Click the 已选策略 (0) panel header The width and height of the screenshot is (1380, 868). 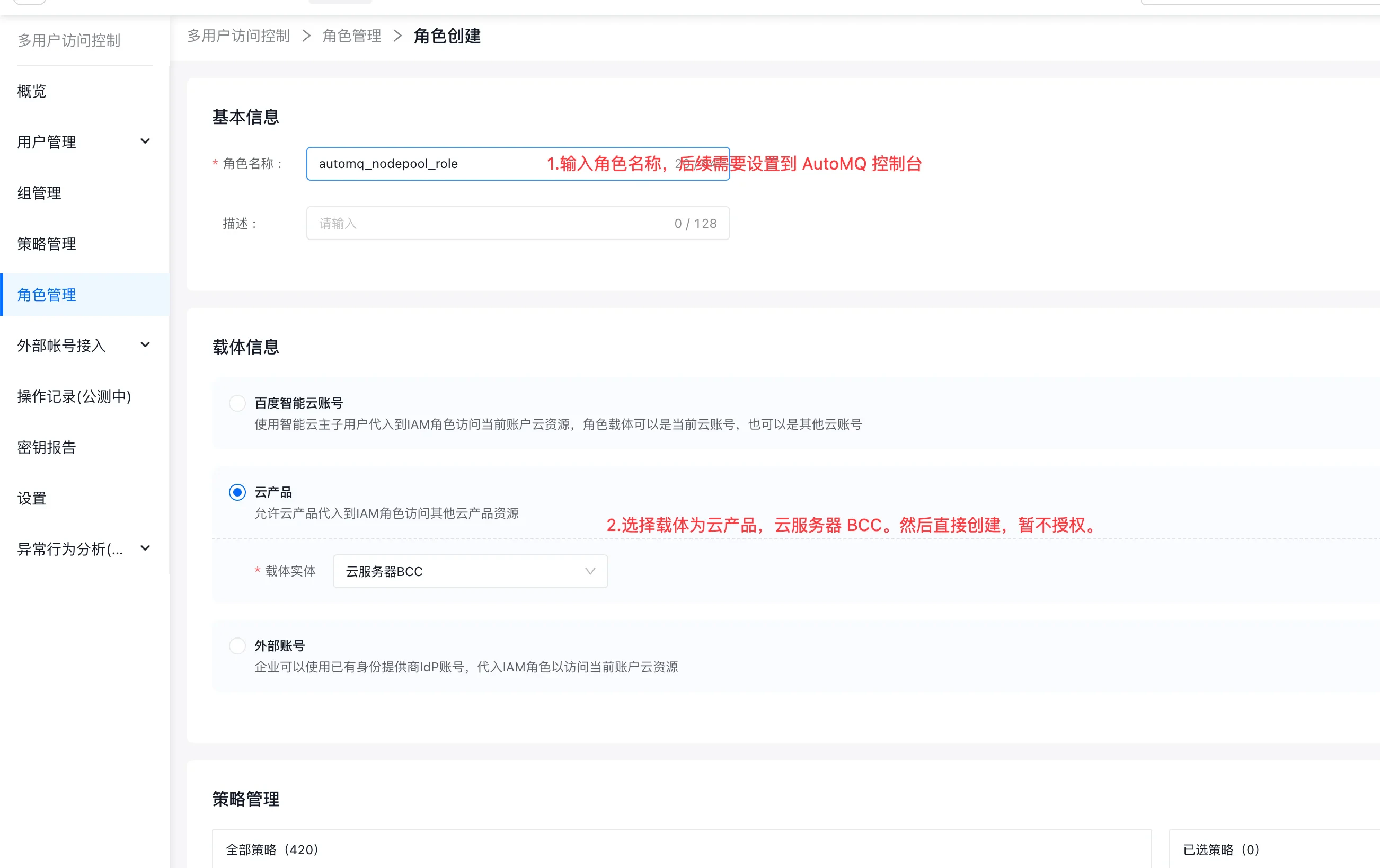1220,849
